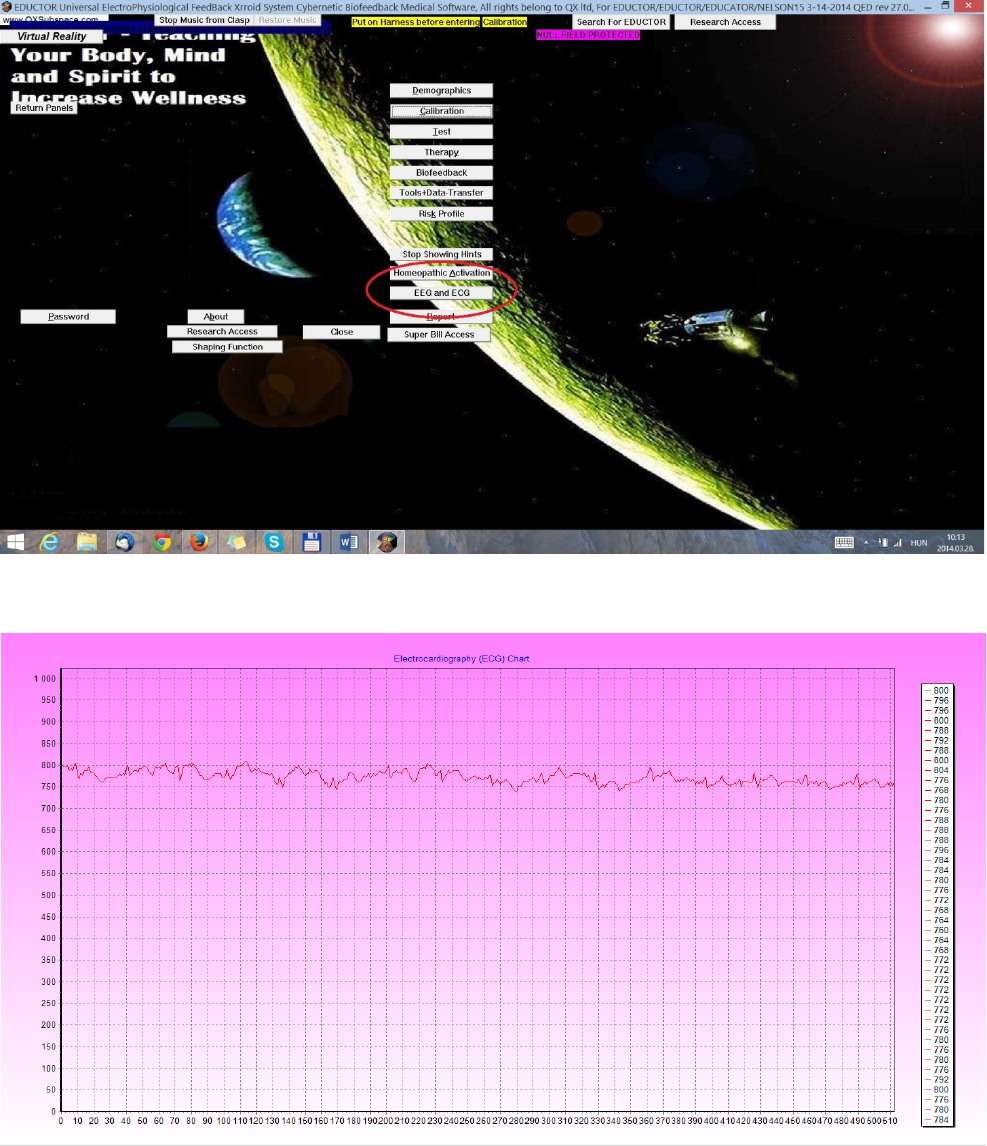Click Search For EDUCTOR

[621, 22]
